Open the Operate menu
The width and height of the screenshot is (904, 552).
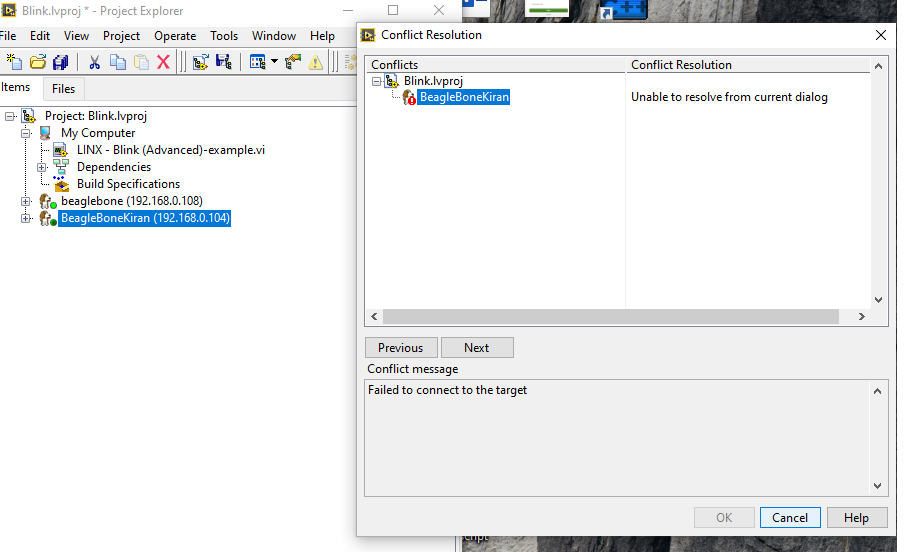click(x=175, y=36)
